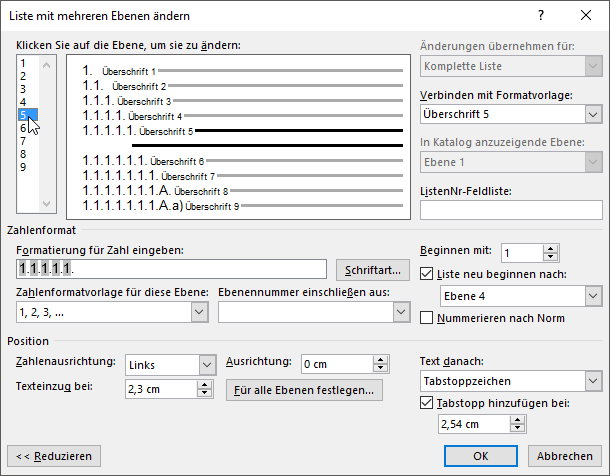Enable 'Liste neu beginnen nach' checkbox
Screen dimensions: 610x476
[428, 274]
